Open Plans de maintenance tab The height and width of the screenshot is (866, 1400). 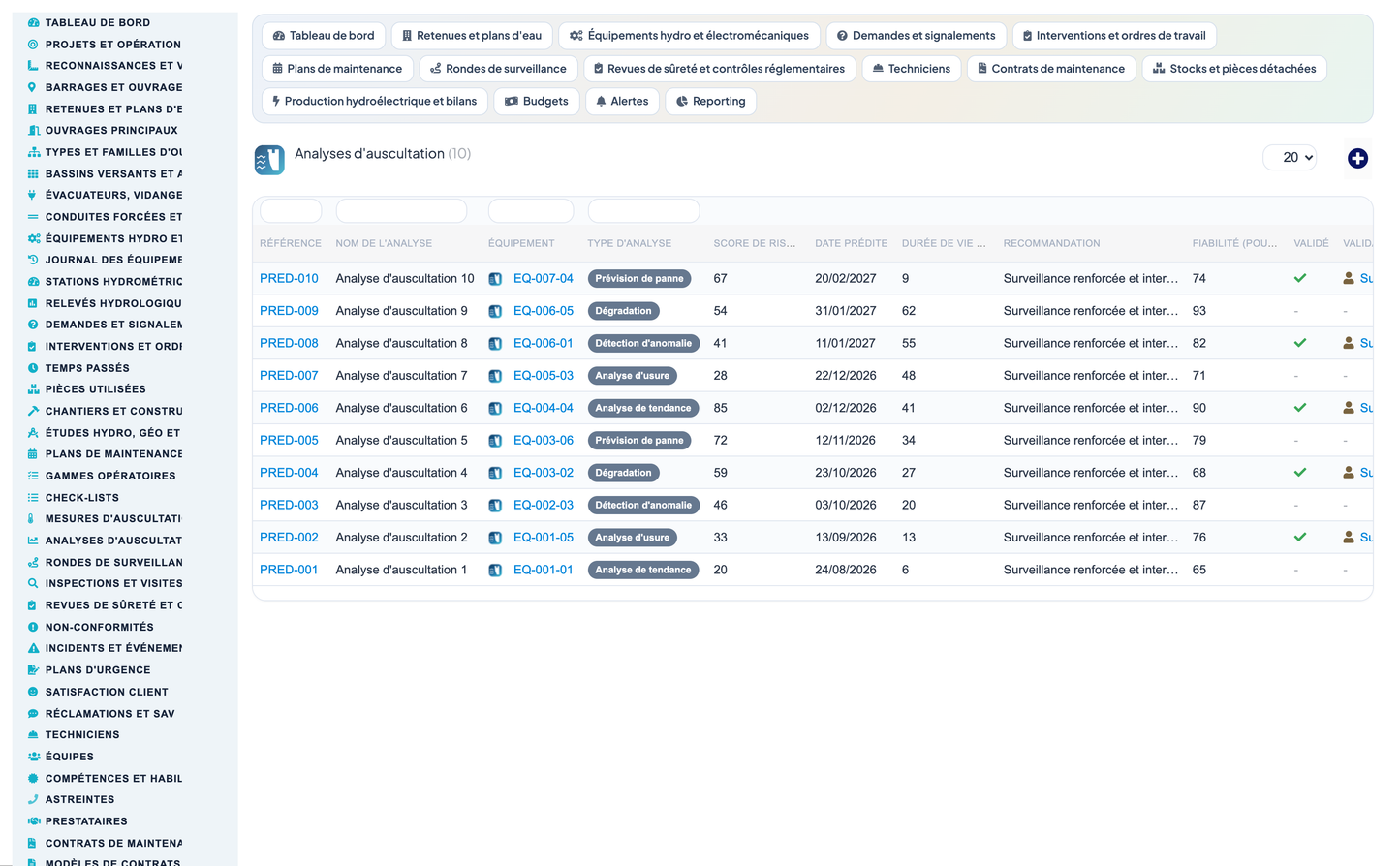point(337,69)
